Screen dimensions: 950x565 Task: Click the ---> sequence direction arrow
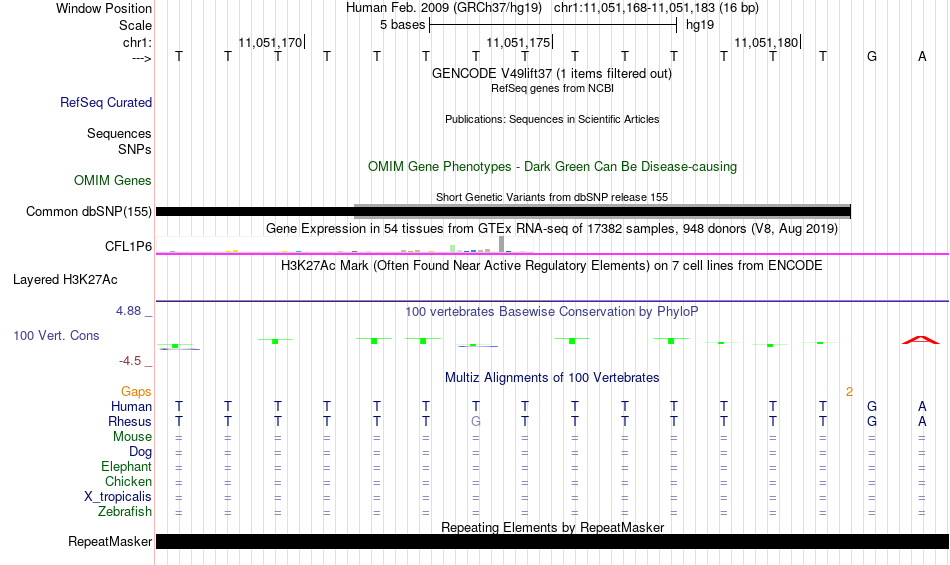pos(142,58)
